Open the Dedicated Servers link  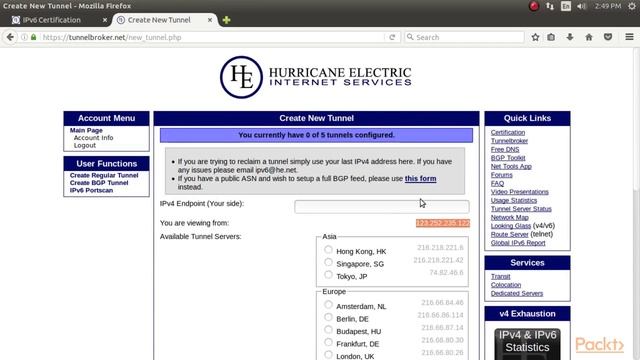[517, 293]
